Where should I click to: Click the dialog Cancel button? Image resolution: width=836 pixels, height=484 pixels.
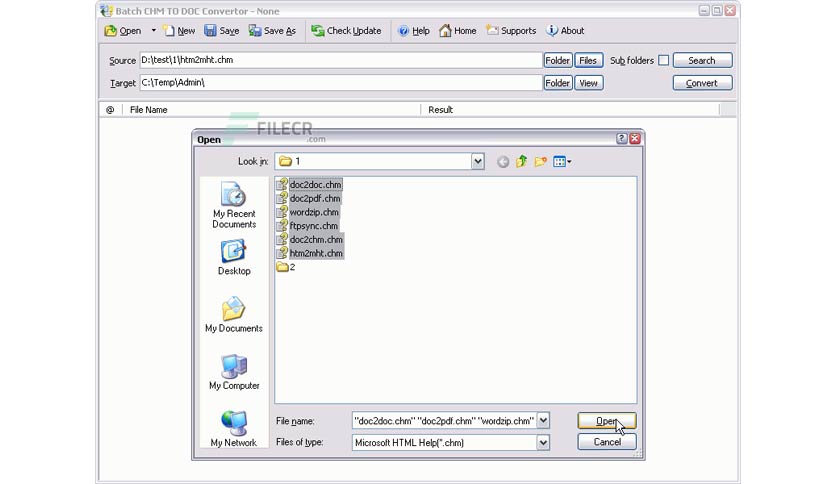coord(607,442)
